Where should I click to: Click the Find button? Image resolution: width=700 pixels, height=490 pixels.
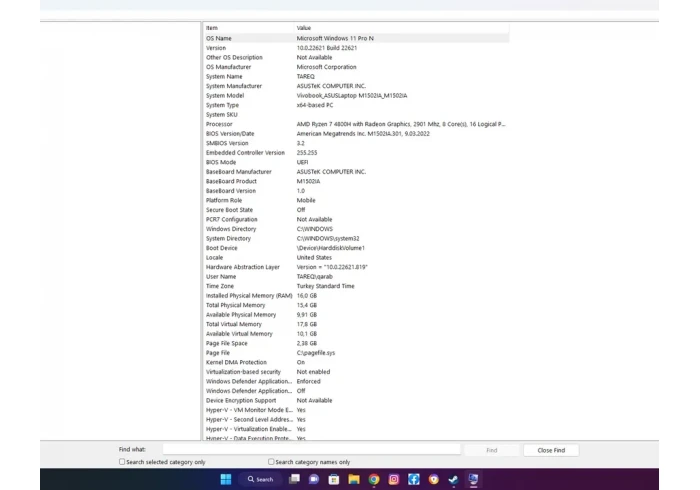[491, 450]
